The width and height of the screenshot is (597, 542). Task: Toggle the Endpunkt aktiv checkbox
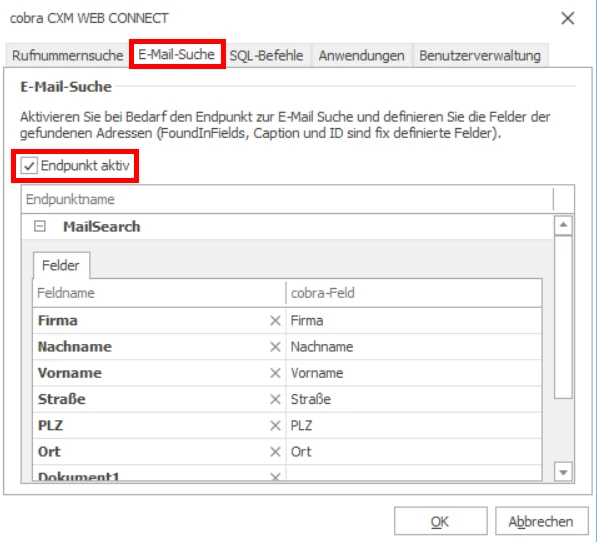click(x=29, y=166)
